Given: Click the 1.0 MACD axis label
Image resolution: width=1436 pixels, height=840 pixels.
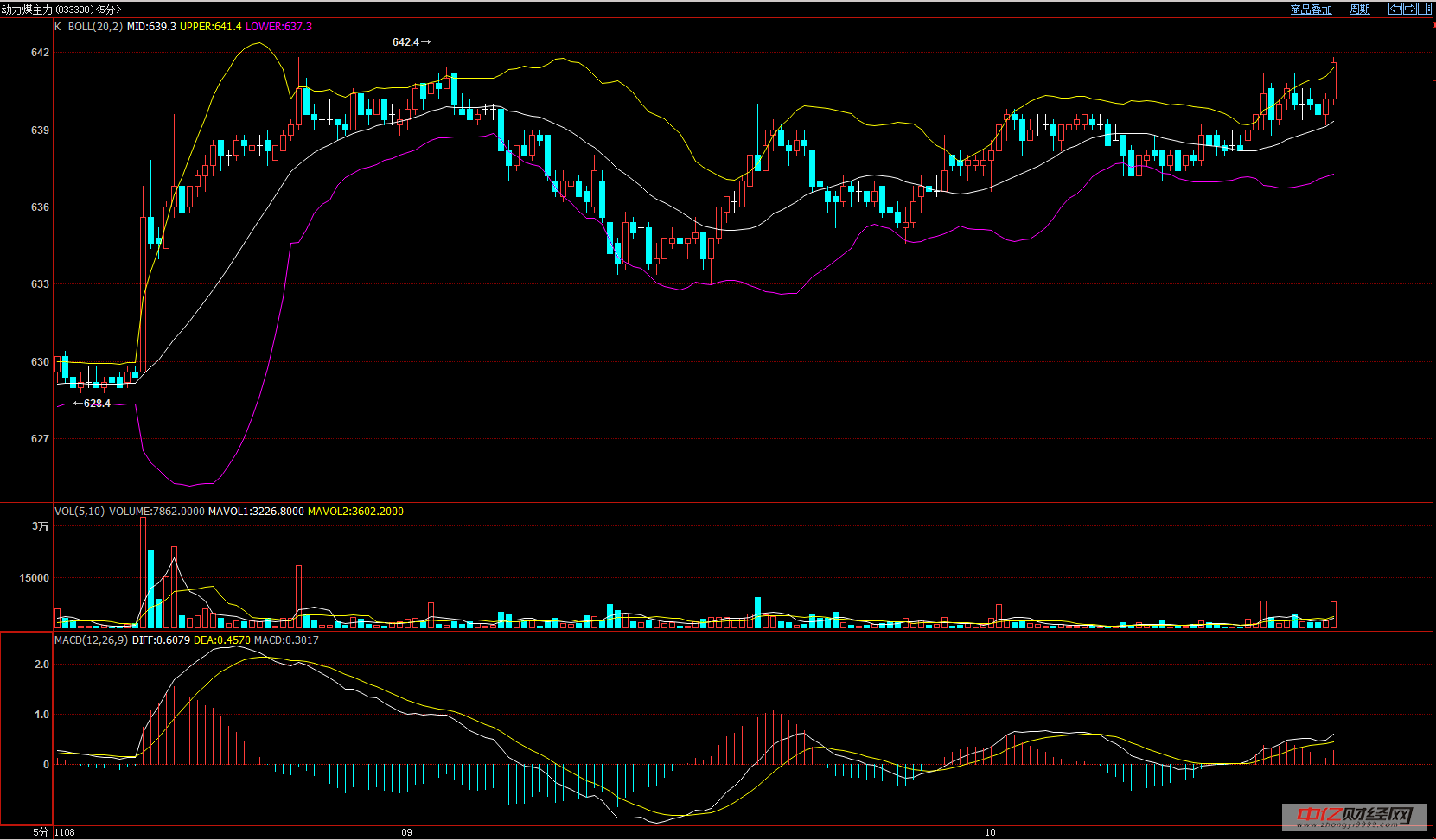Looking at the screenshot, I should coord(41,715).
